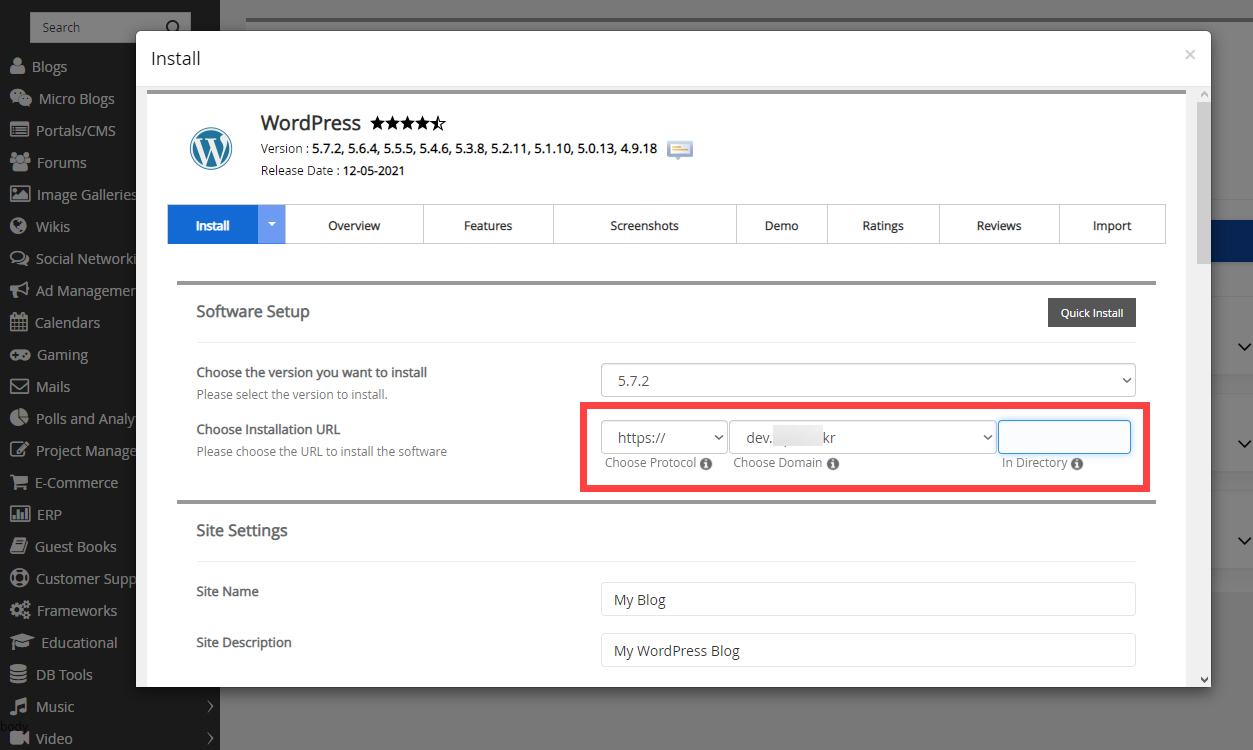Screen dimensions: 1253x750
Task: Click the search magnifier icon in sidebar
Action: (173, 27)
